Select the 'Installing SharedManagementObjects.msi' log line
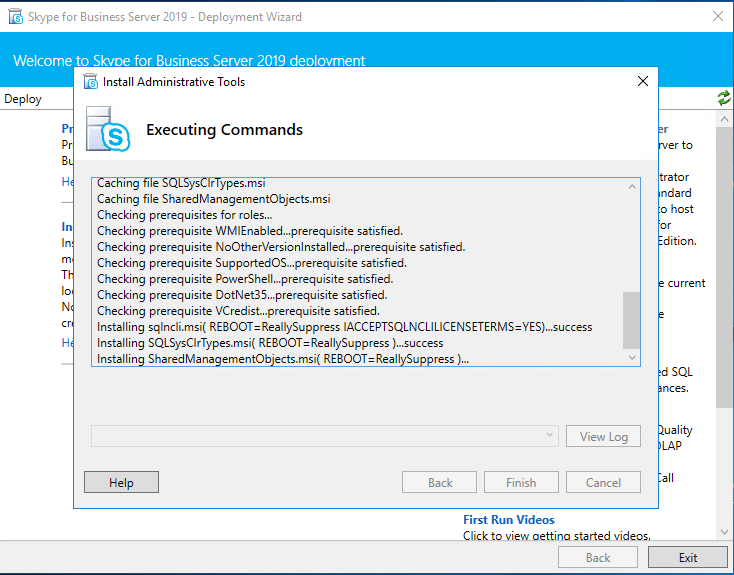The height and width of the screenshot is (575, 734). coord(283,359)
